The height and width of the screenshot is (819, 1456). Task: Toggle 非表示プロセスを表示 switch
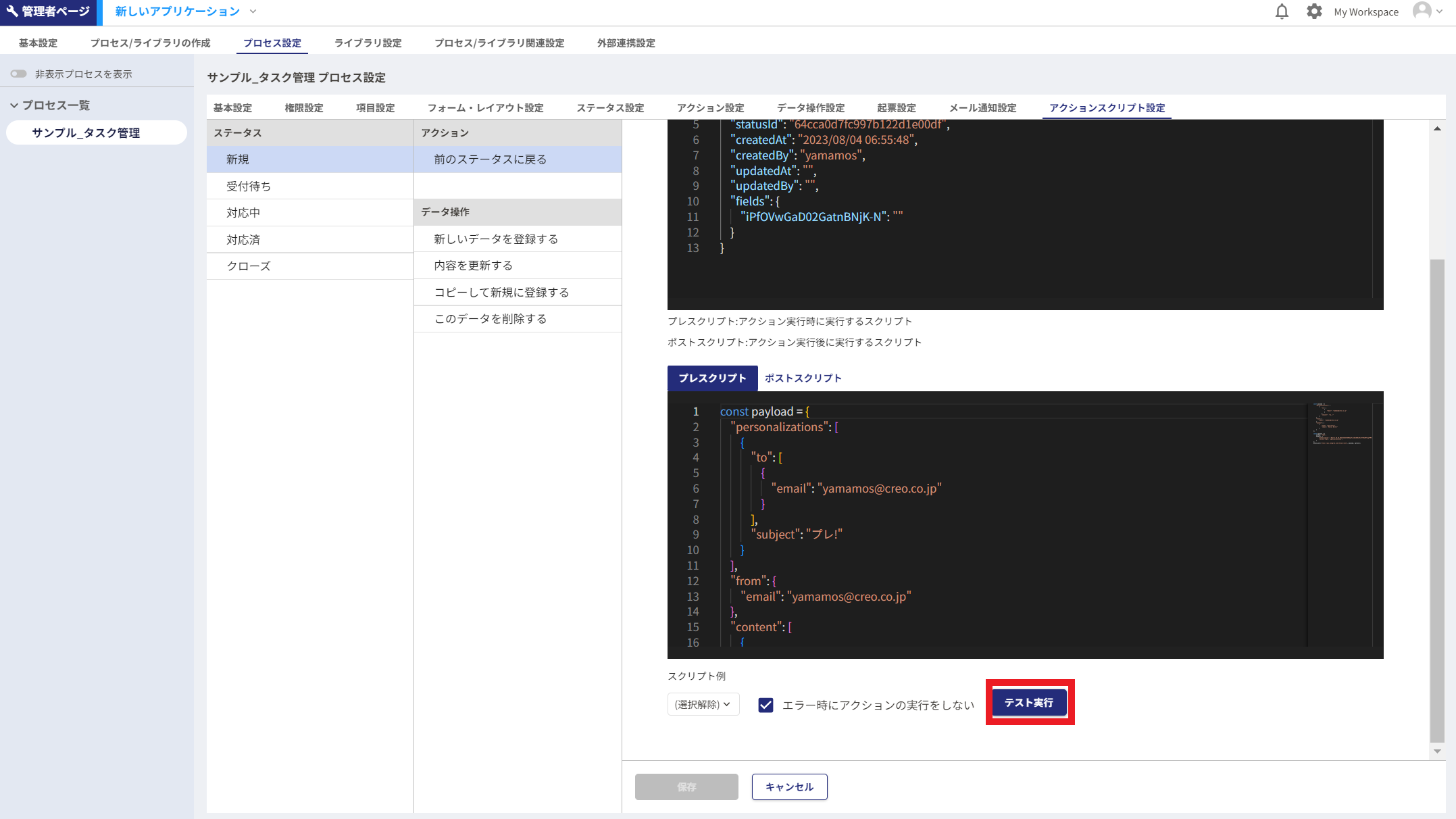pos(18,74)
